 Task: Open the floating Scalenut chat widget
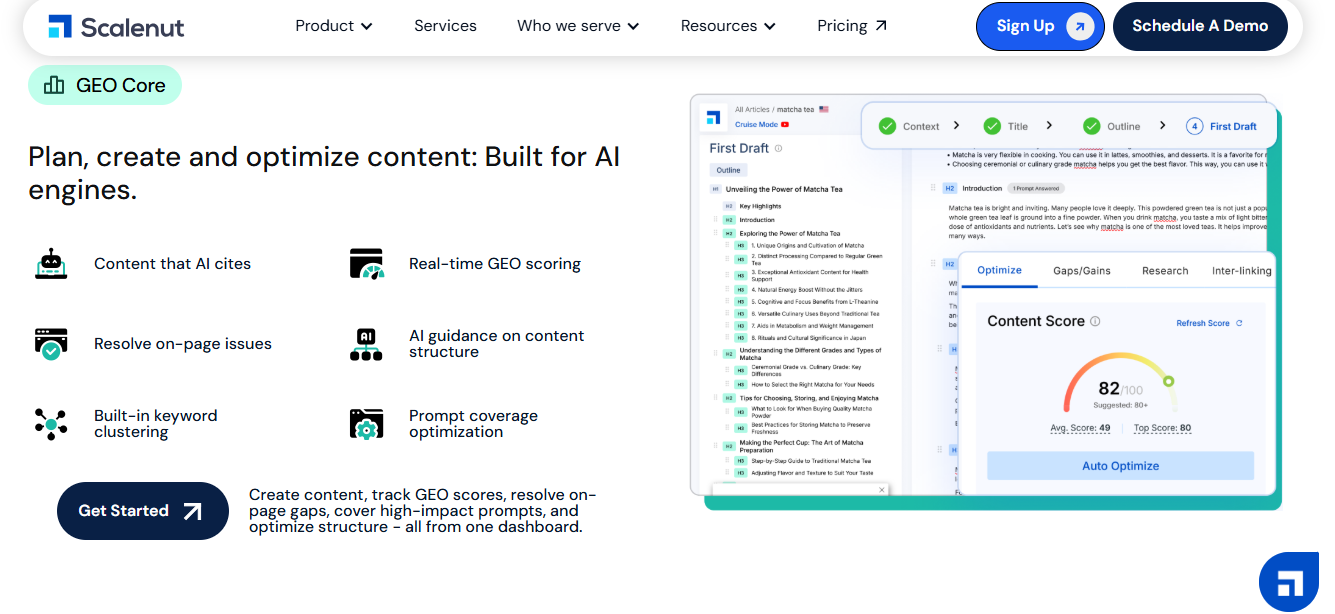click(1287, 581)
